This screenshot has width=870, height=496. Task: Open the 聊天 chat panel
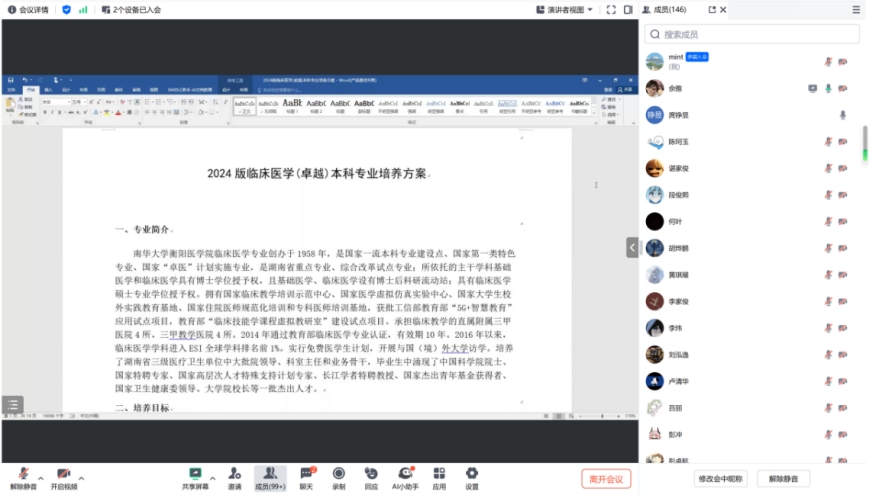point(307,477)
